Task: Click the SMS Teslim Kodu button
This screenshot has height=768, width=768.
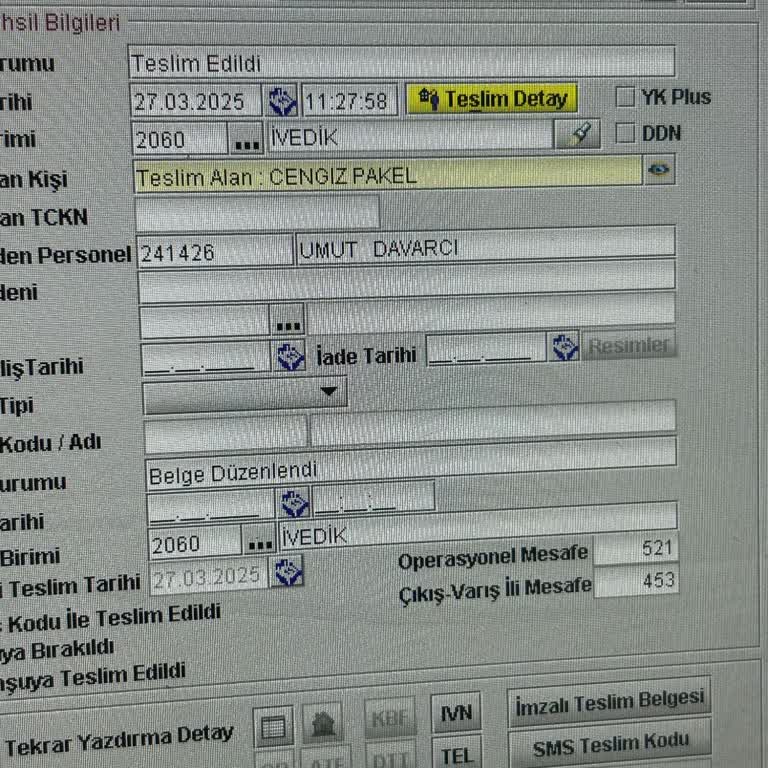Action: click(610, 744)
